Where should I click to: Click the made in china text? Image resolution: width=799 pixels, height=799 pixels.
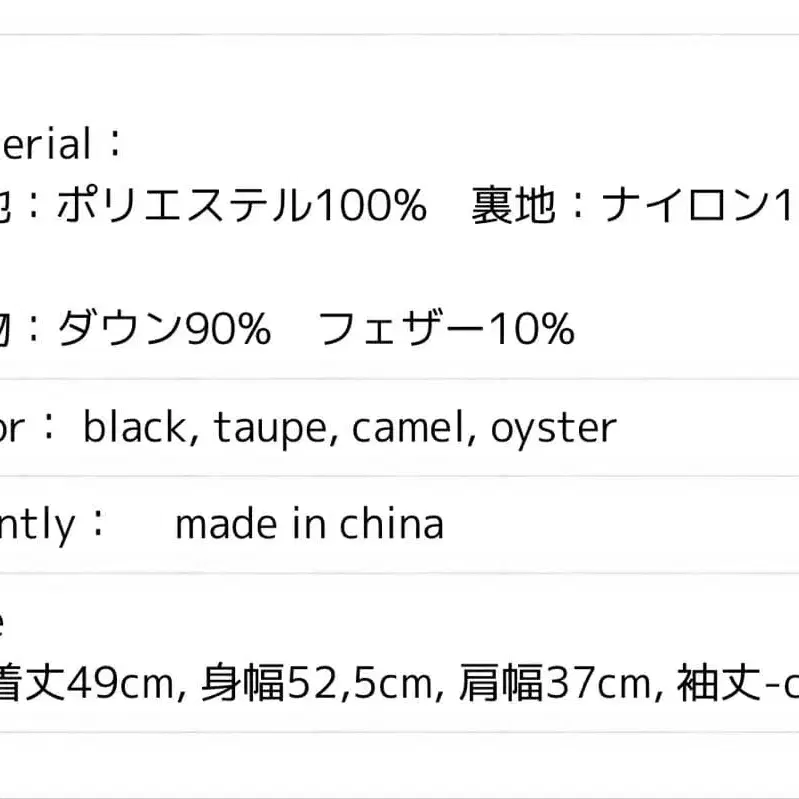(x=309, y=524)
